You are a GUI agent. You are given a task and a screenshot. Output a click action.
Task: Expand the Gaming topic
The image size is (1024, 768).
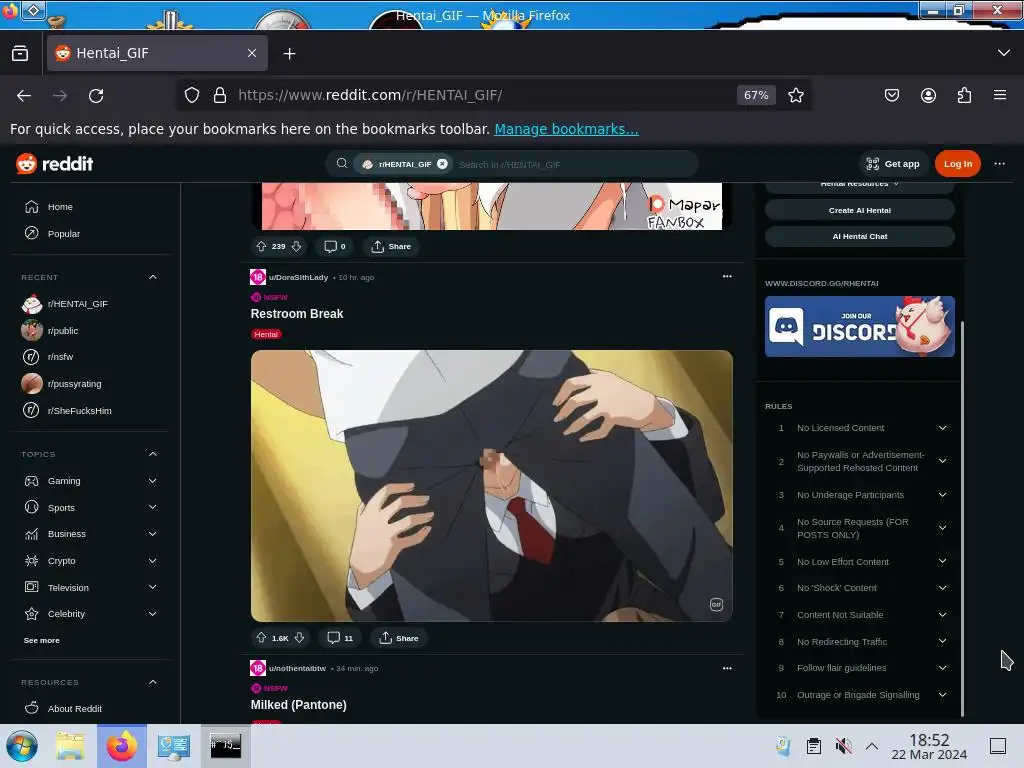click(x=153, y=481)
